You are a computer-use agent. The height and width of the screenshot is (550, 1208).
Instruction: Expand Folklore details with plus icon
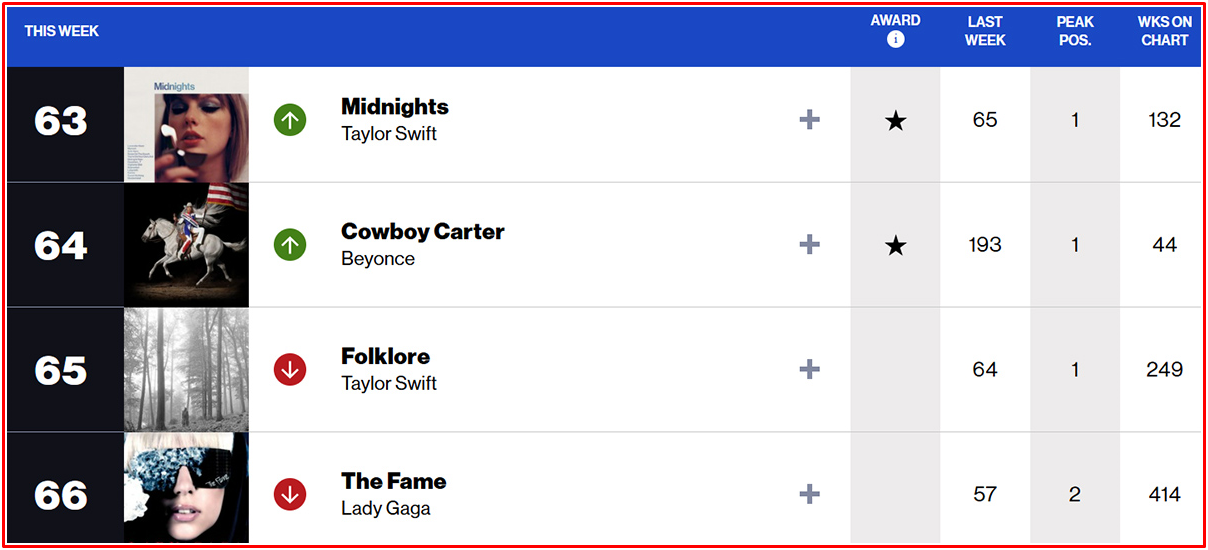click(x=810, y=369)
